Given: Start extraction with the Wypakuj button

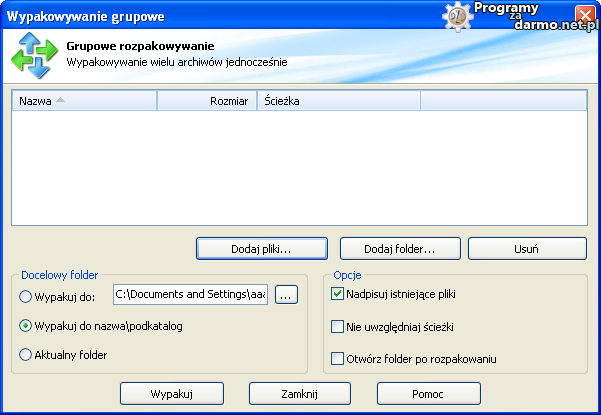Looking at the screenshot, I should [x=170, y=394].
